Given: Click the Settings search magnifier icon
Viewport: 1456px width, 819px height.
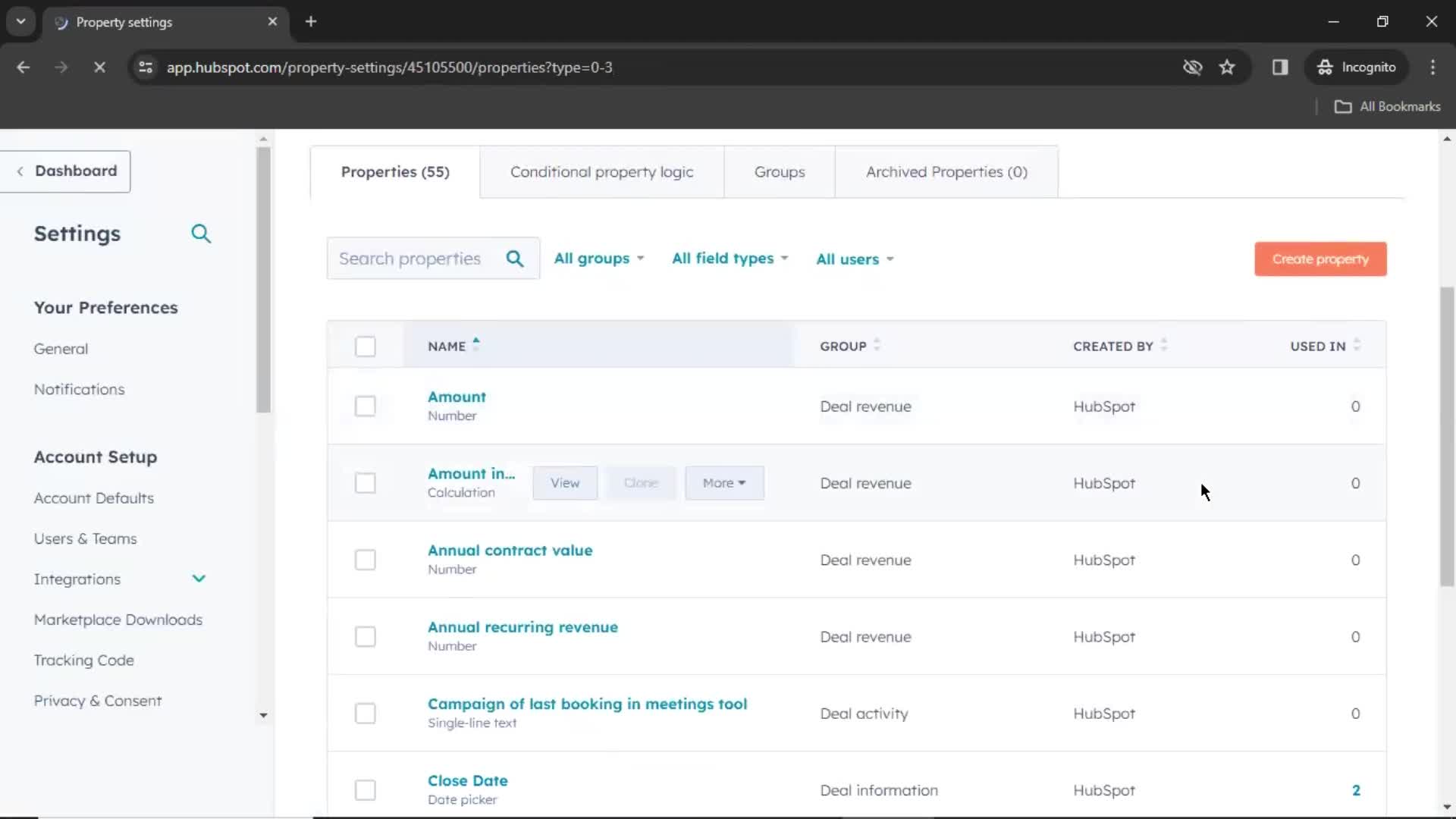Looking at the screenshot, I should pyautogui.click(x=201, y=234).
